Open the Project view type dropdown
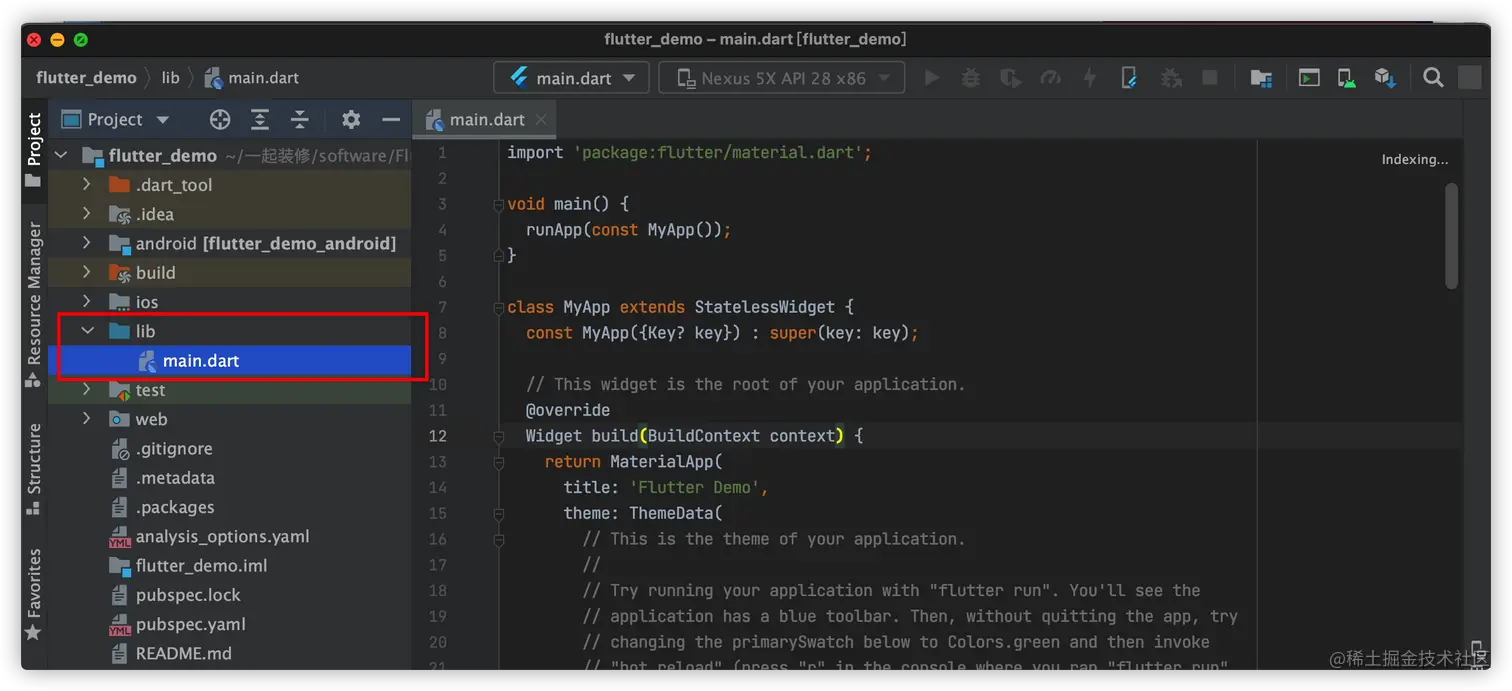Viewport: 1512px width, 691px height. (x=115, y=120)
